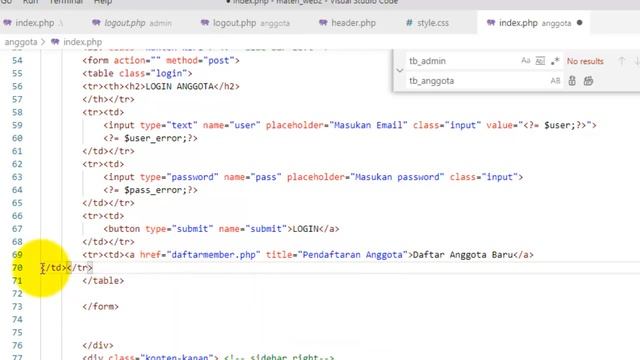Image resolution: width=640 pixels, height=360 pixels.
Task: Open the style.css tab
Action: (427, 23)
